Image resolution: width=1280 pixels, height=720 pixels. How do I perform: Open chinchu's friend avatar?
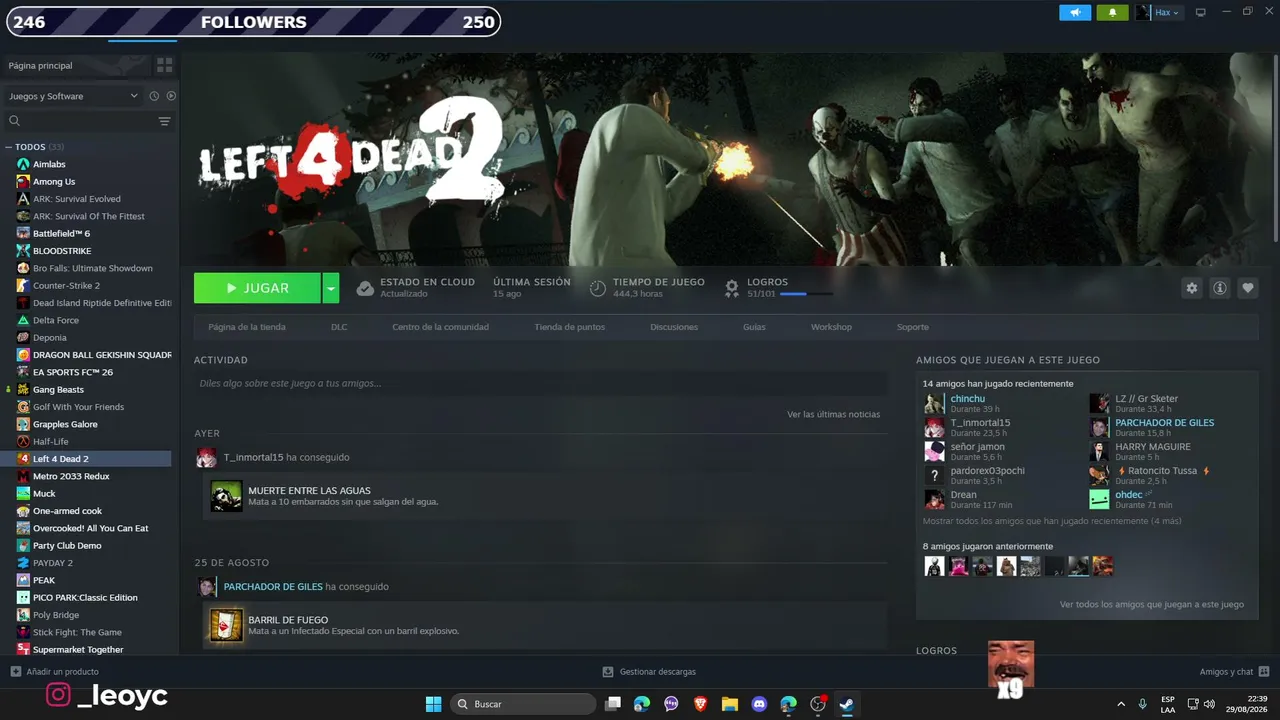[x=934, y=403]
